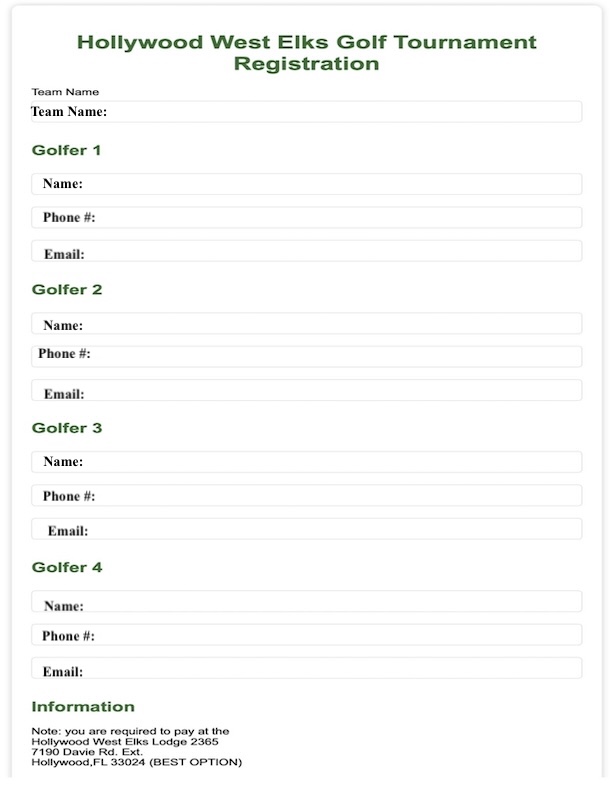
Task: Click the Golfer 1 section heading
Action: (x=66, y=150)
